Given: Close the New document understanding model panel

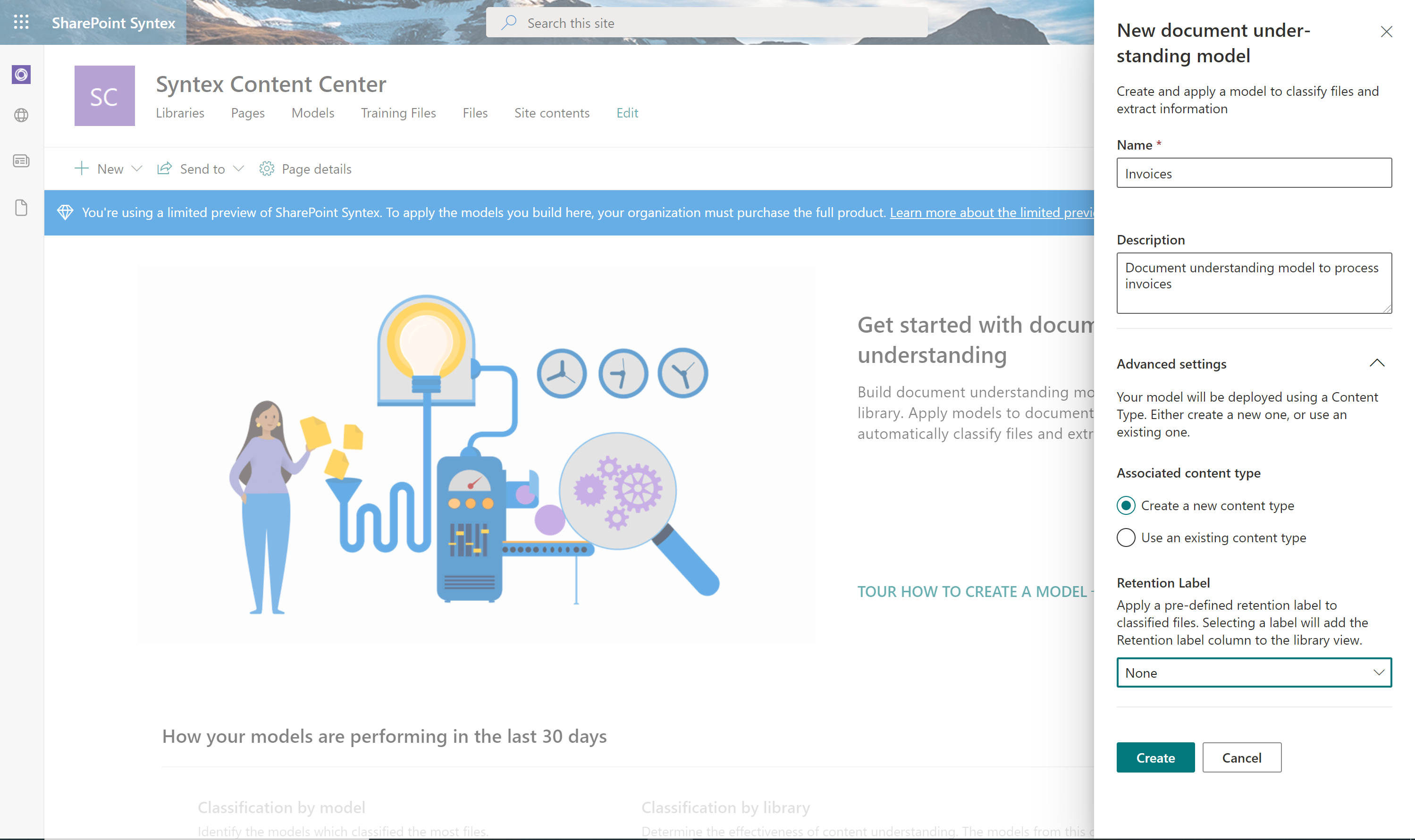Looking at the screenshot, I should pos(1386,32).
